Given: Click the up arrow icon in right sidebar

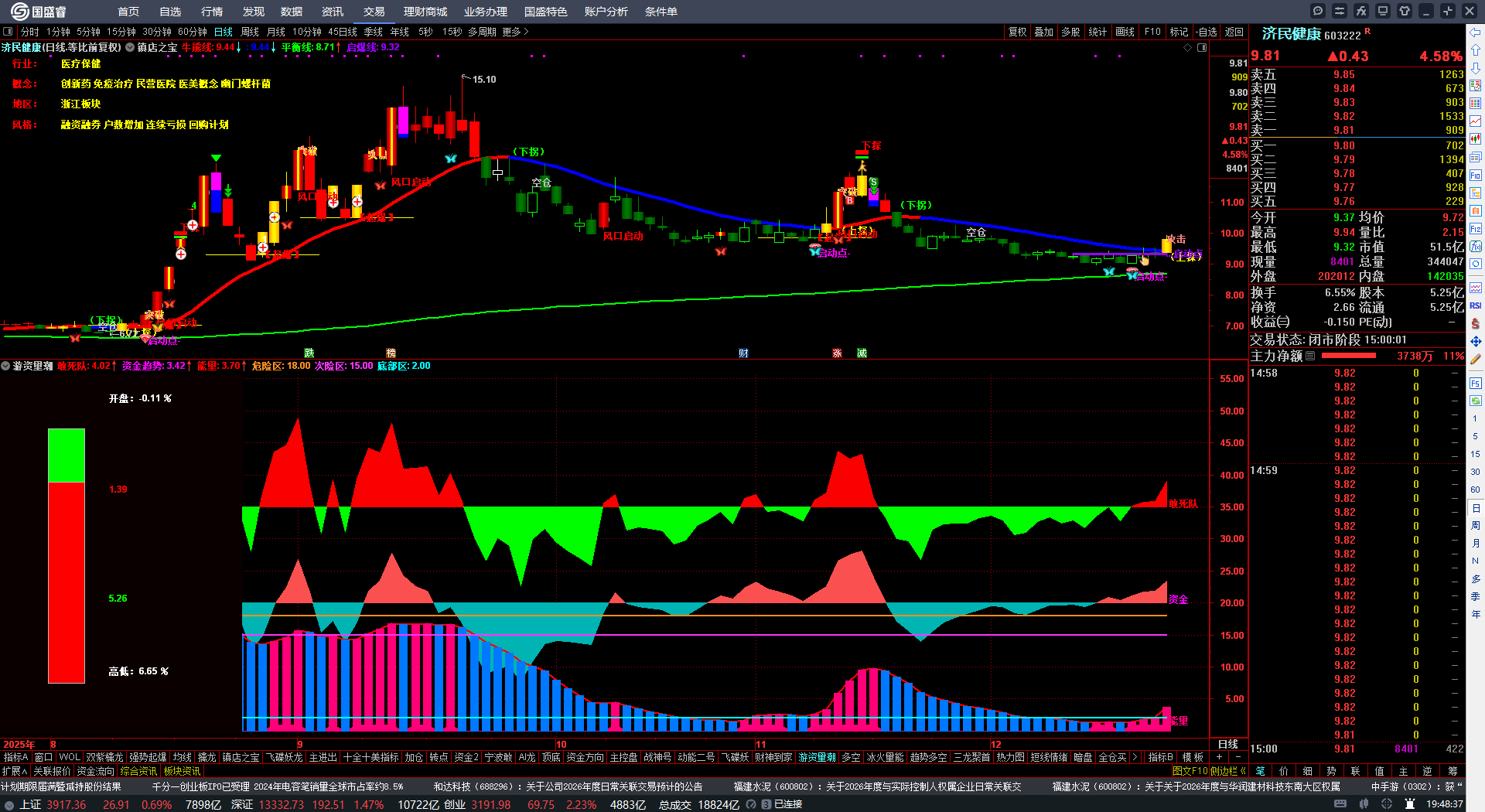Looking at the screenshot, I should 1476,50.
